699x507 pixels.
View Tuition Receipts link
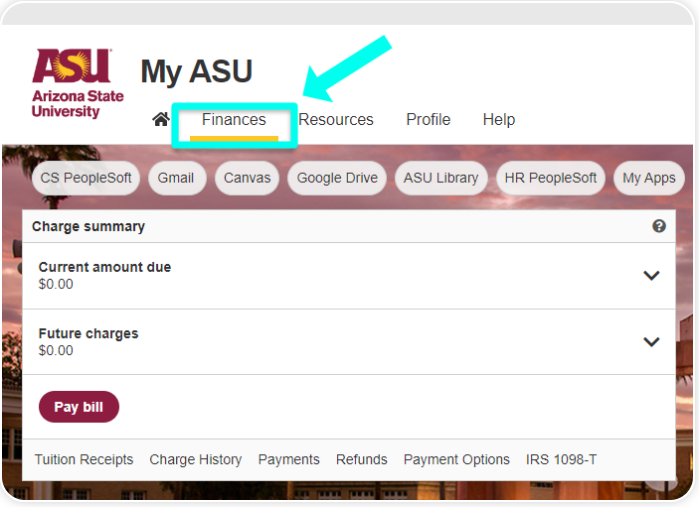84,459
